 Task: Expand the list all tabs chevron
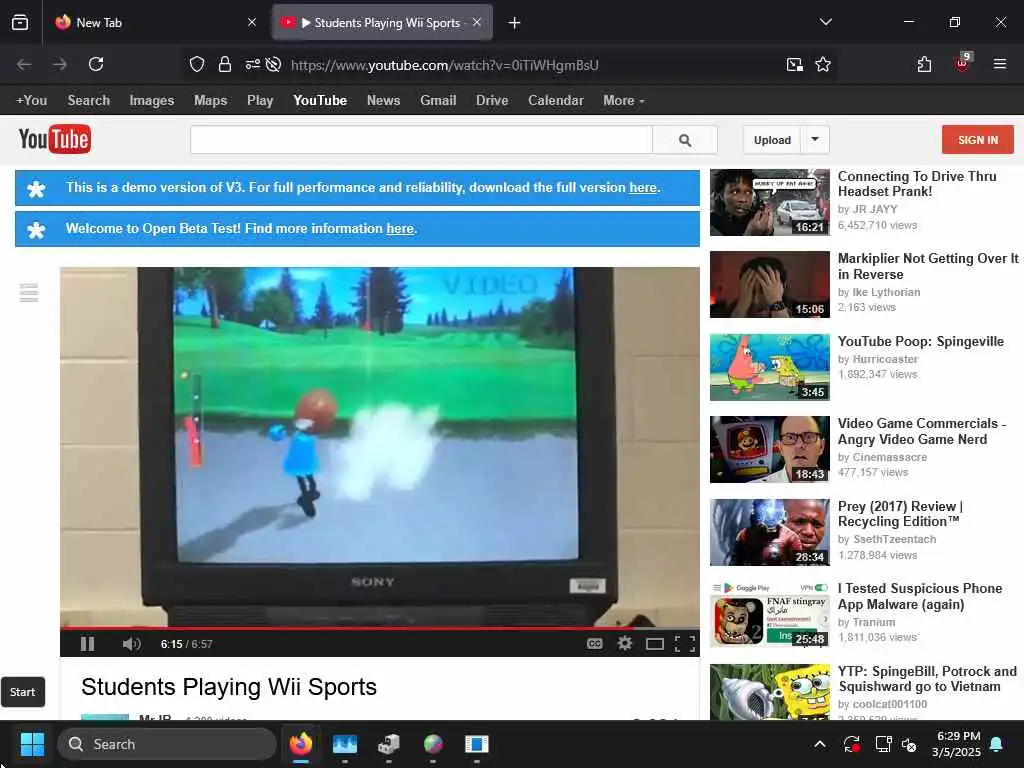point(825,22)
